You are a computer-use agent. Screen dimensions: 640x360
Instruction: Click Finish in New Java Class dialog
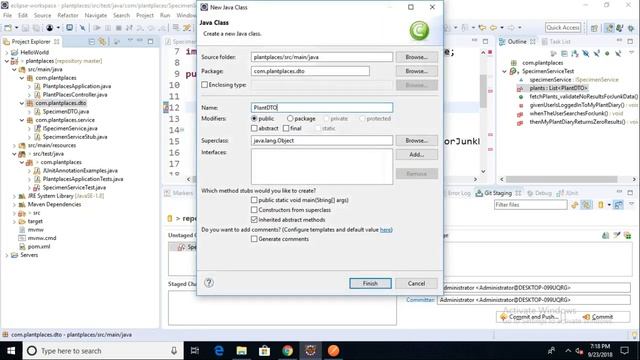(370, 283)
